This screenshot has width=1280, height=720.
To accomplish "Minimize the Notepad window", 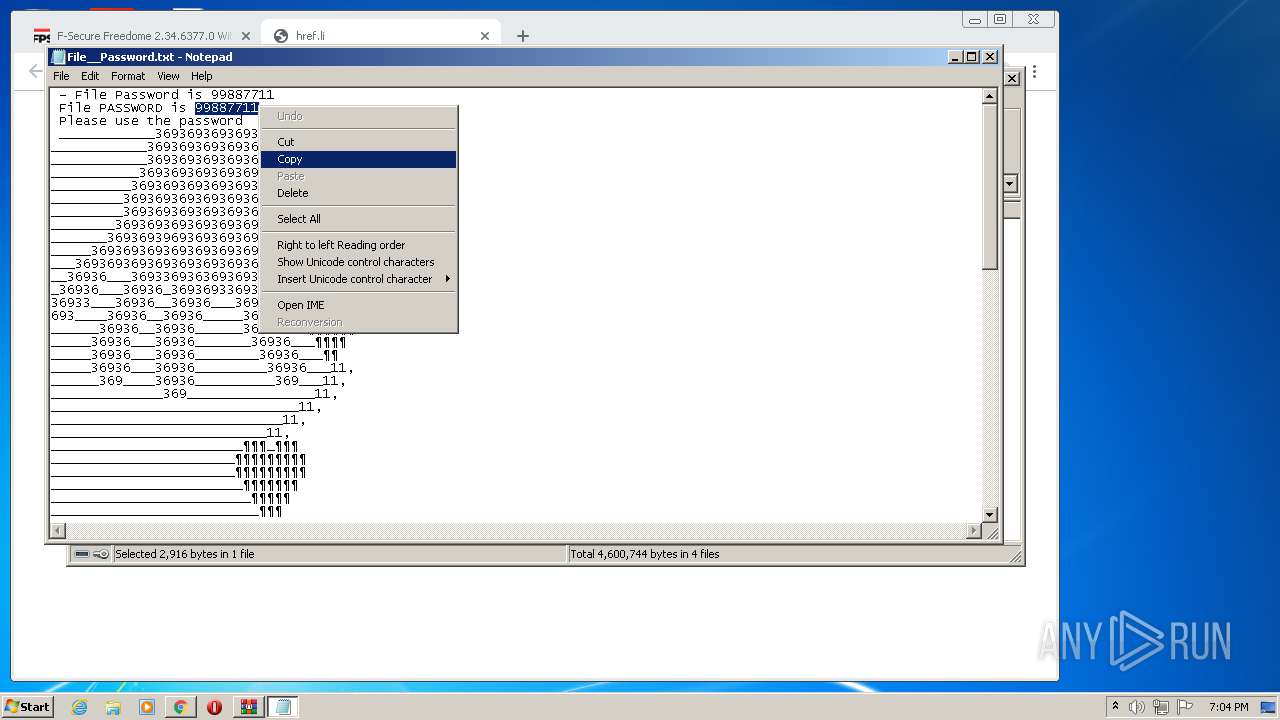I will [x=955, y=57].
